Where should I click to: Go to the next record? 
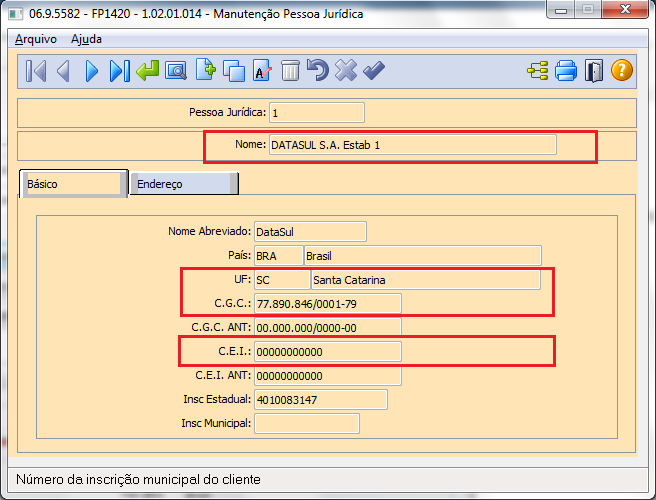point(92,71)
